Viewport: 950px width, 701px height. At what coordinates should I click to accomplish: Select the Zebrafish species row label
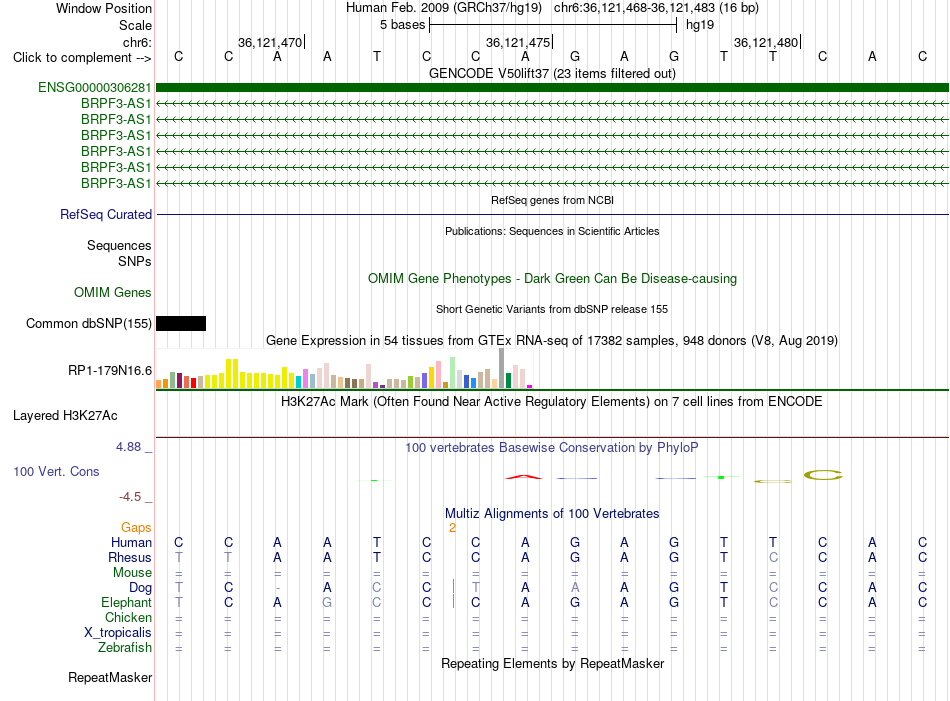click(125, 648)
